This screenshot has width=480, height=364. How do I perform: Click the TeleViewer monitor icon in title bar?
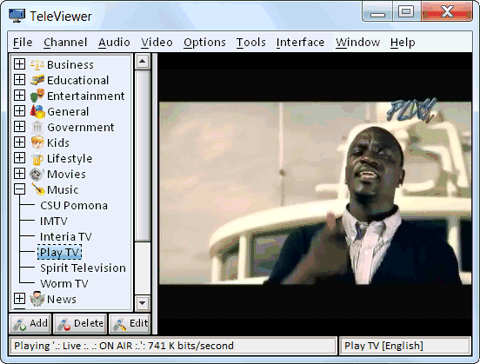(x=17, y=16)
